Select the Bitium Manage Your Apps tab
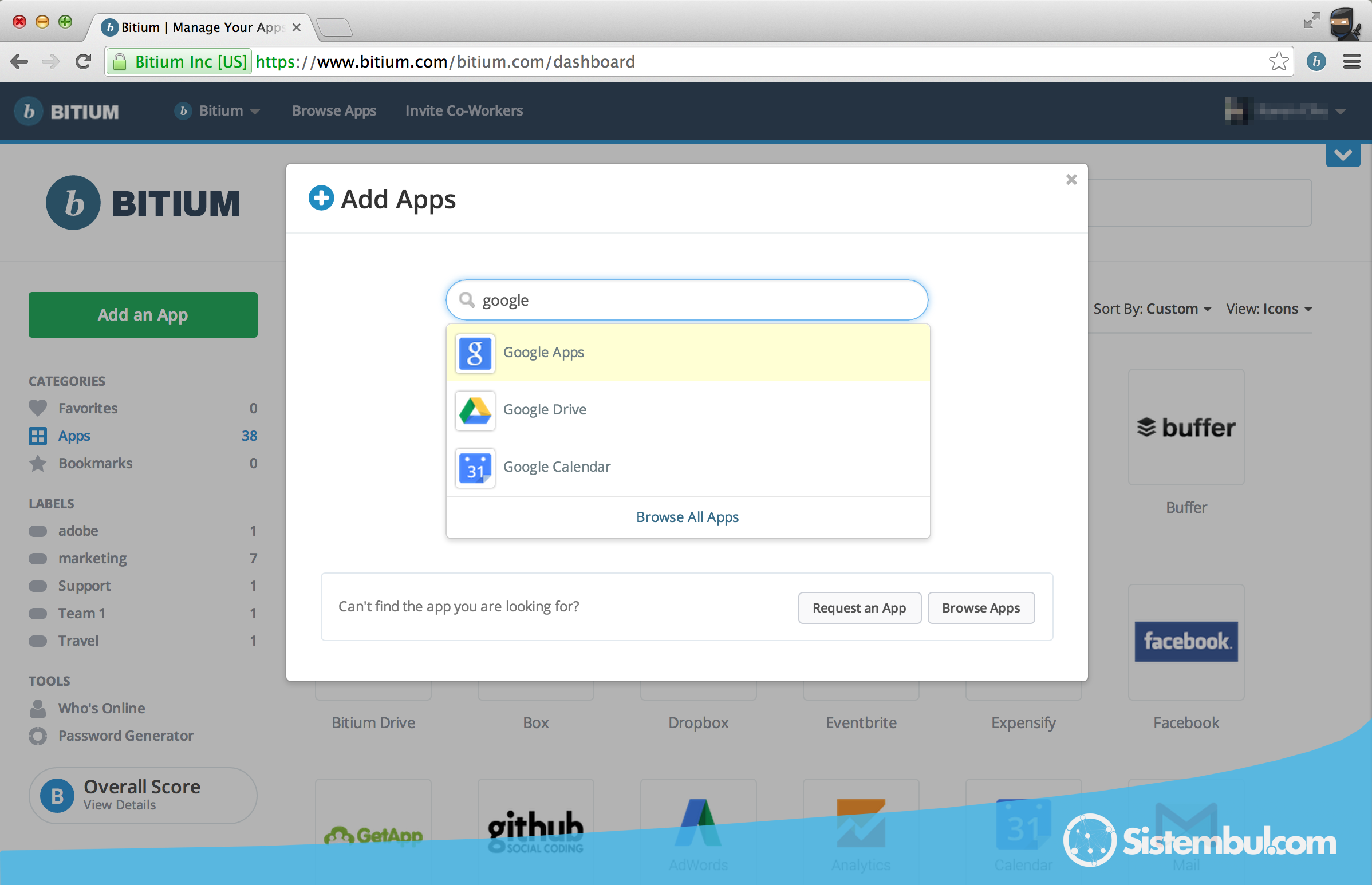Image resolution: width=1372 pixels, height=885 pixels. click(201, 27)
